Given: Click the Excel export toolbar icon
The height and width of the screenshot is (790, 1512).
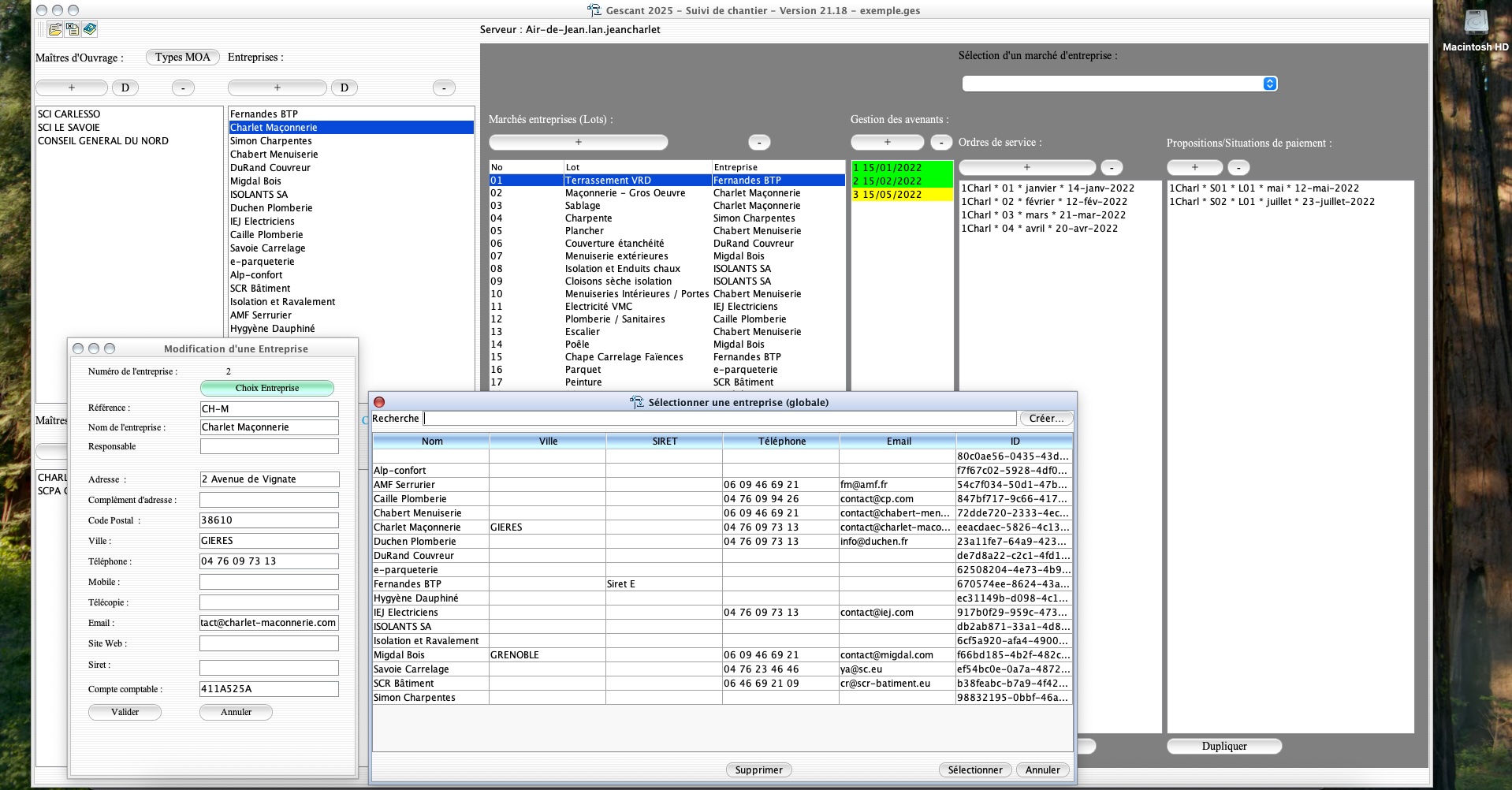Looking at the screenshot, I should click(x=72, y=29).
